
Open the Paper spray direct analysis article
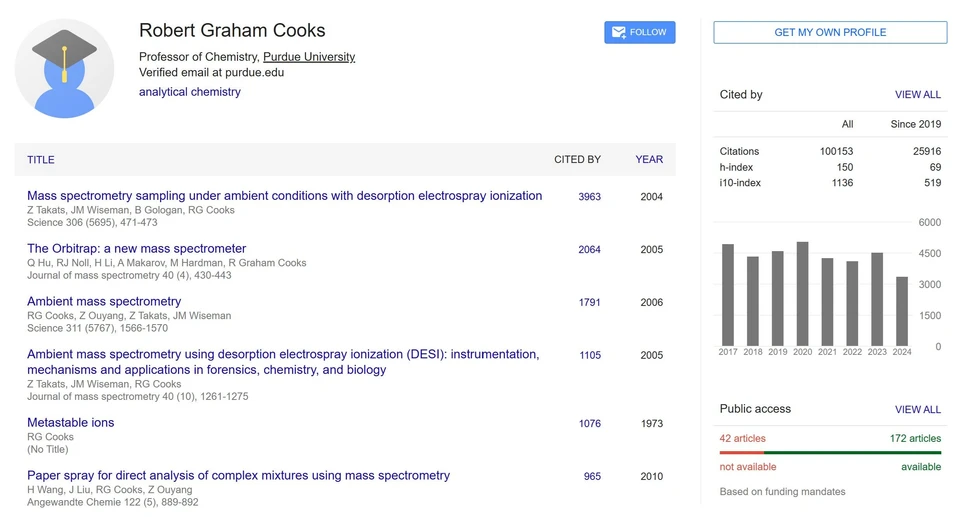(238, 476)
